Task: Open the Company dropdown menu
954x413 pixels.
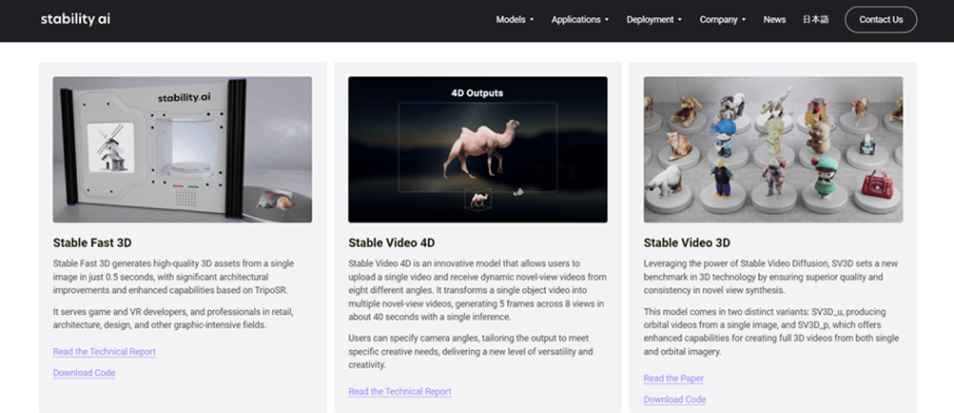Action: click(x=722, y=19)
